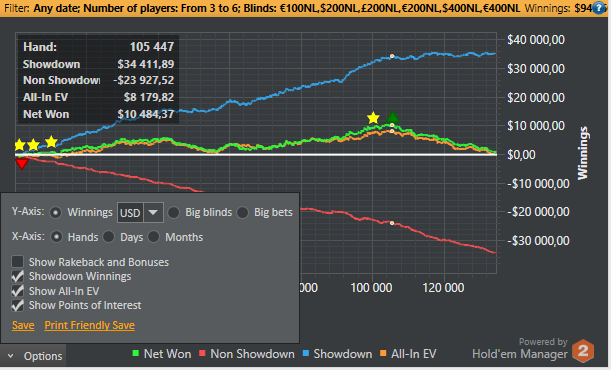The image size is (611, 370).
Task: Click the -$30 000,00 axis label
Action: 538,241
